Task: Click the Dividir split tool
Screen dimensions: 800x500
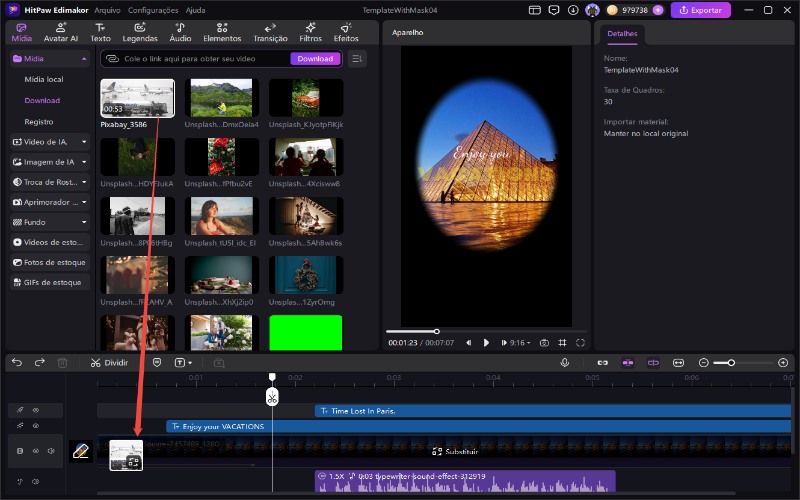Action: pyautogui.click(x=109, y=362)
